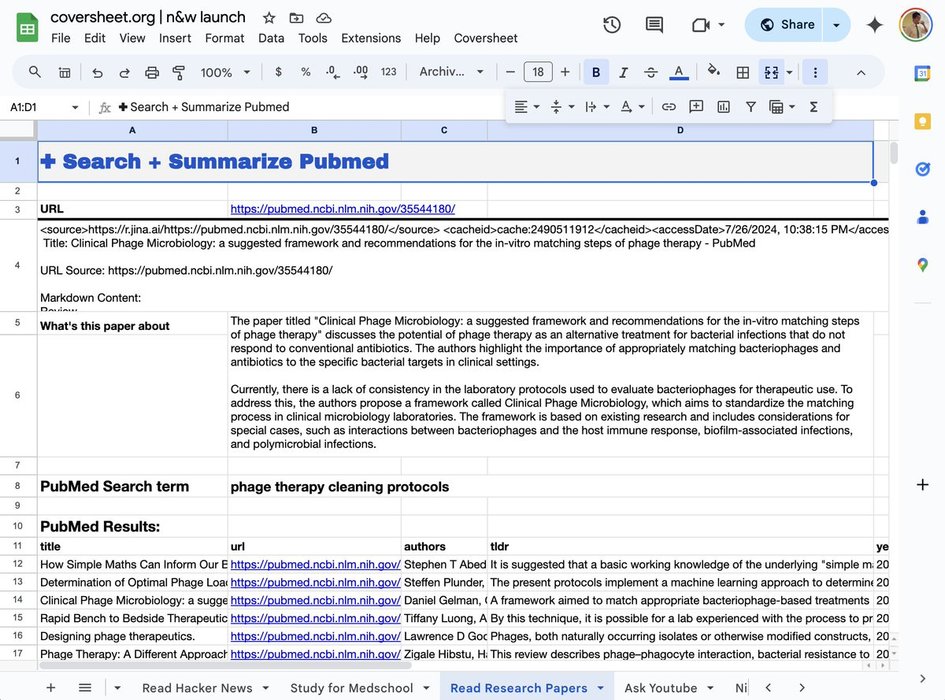The image size is (945, 700).
Task: Click the insert link icon
Action: tap(669, 106)
